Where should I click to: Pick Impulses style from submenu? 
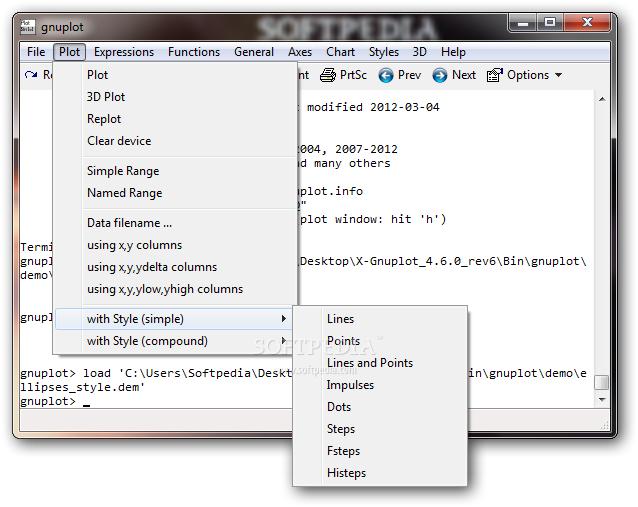click(x=380, y=385)
